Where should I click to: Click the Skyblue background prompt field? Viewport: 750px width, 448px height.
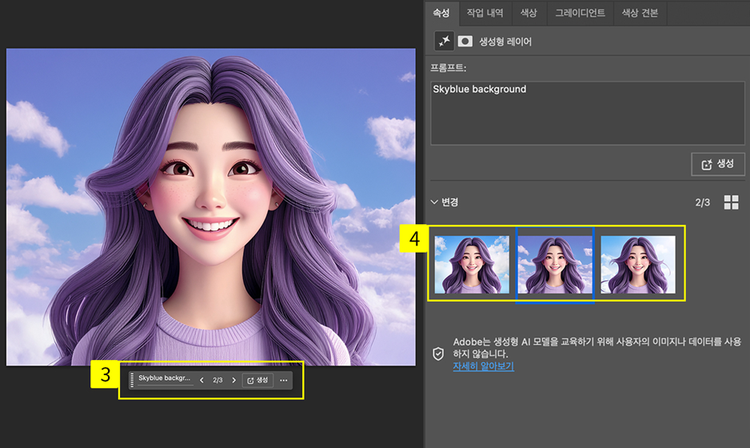(x=587, y=113)
